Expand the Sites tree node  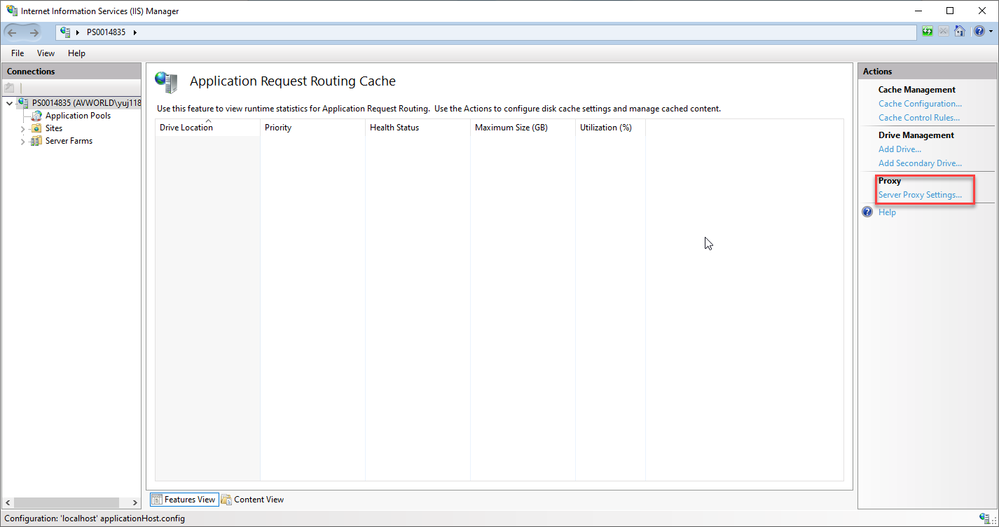[x=23, y=129]
